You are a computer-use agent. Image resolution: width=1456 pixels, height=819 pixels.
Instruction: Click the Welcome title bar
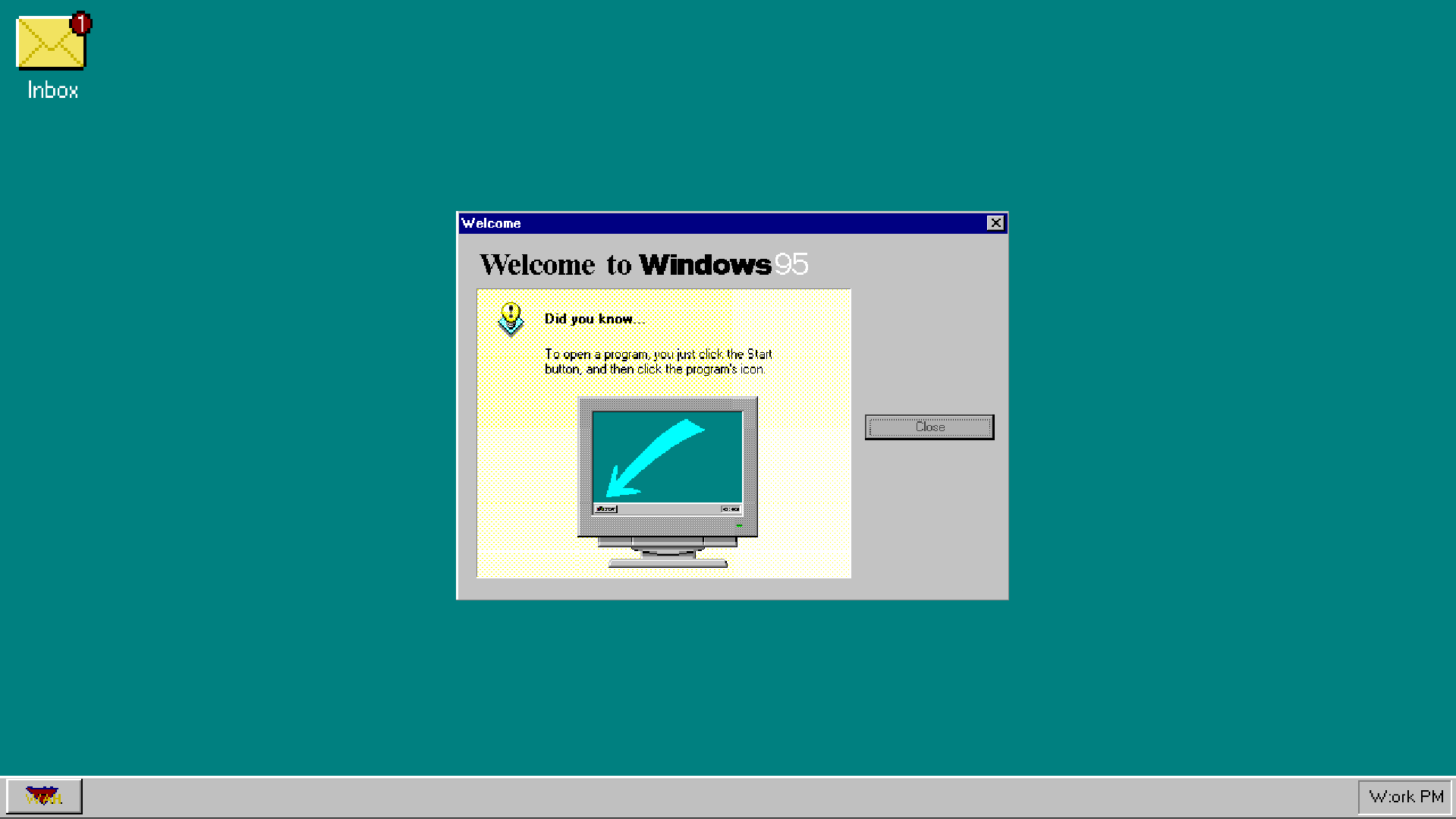(732, 223)
